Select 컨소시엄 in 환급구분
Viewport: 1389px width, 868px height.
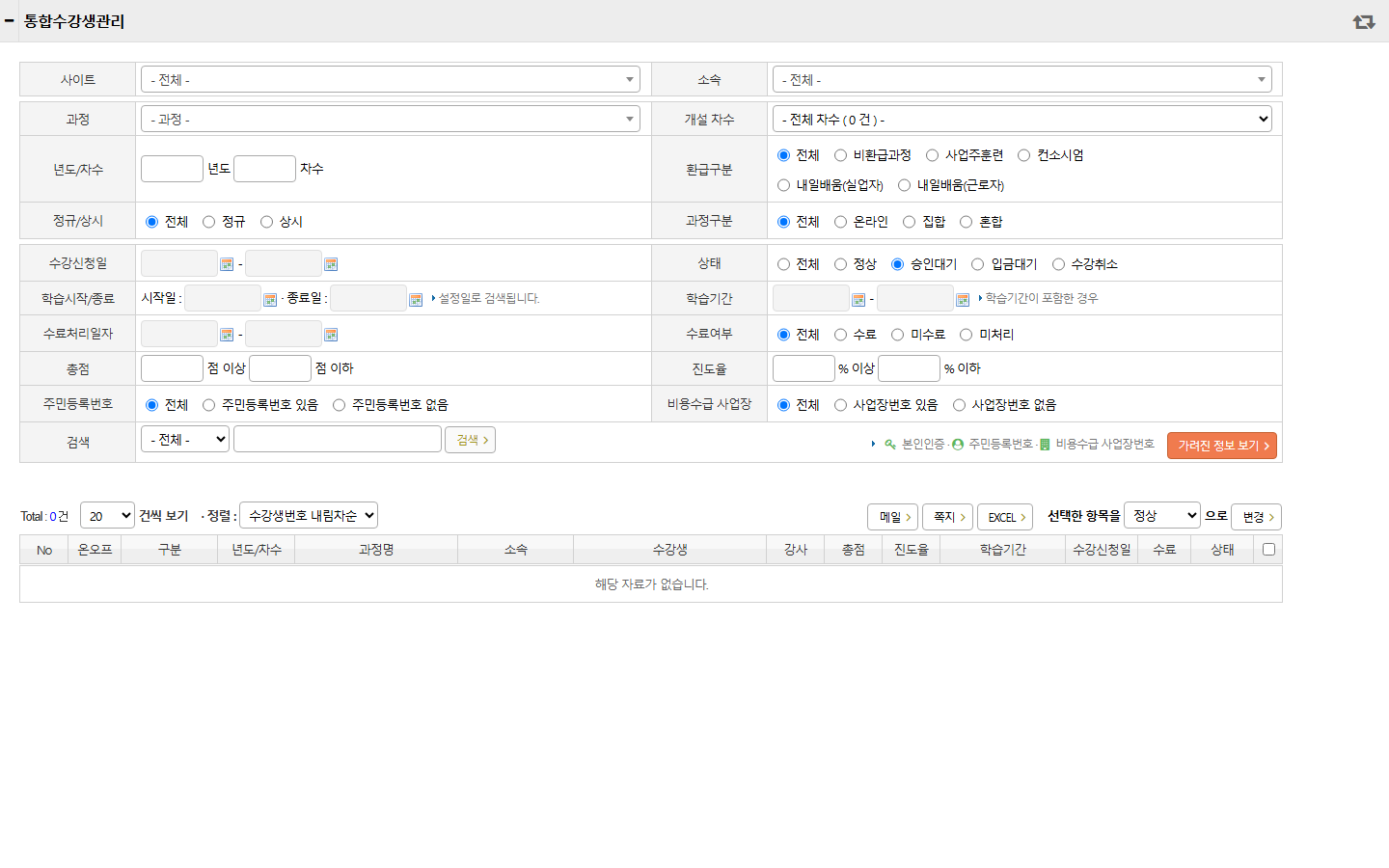pyautogui.click(x=1023, y=155)
